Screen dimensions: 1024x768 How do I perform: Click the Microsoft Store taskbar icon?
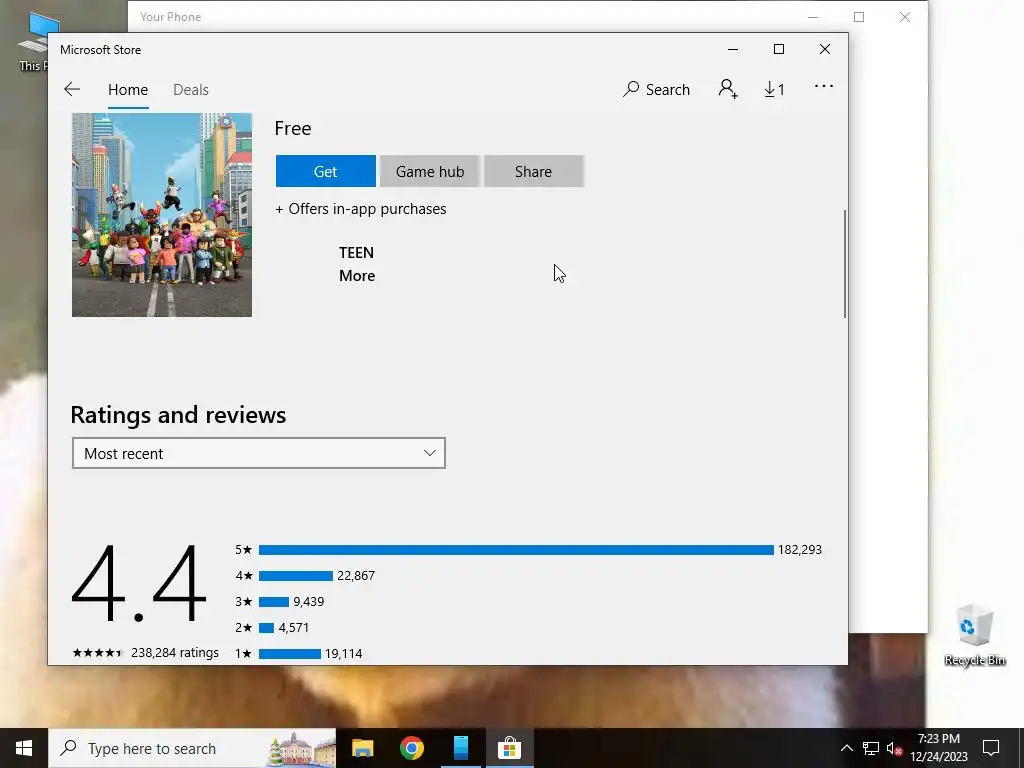point(509,748)
